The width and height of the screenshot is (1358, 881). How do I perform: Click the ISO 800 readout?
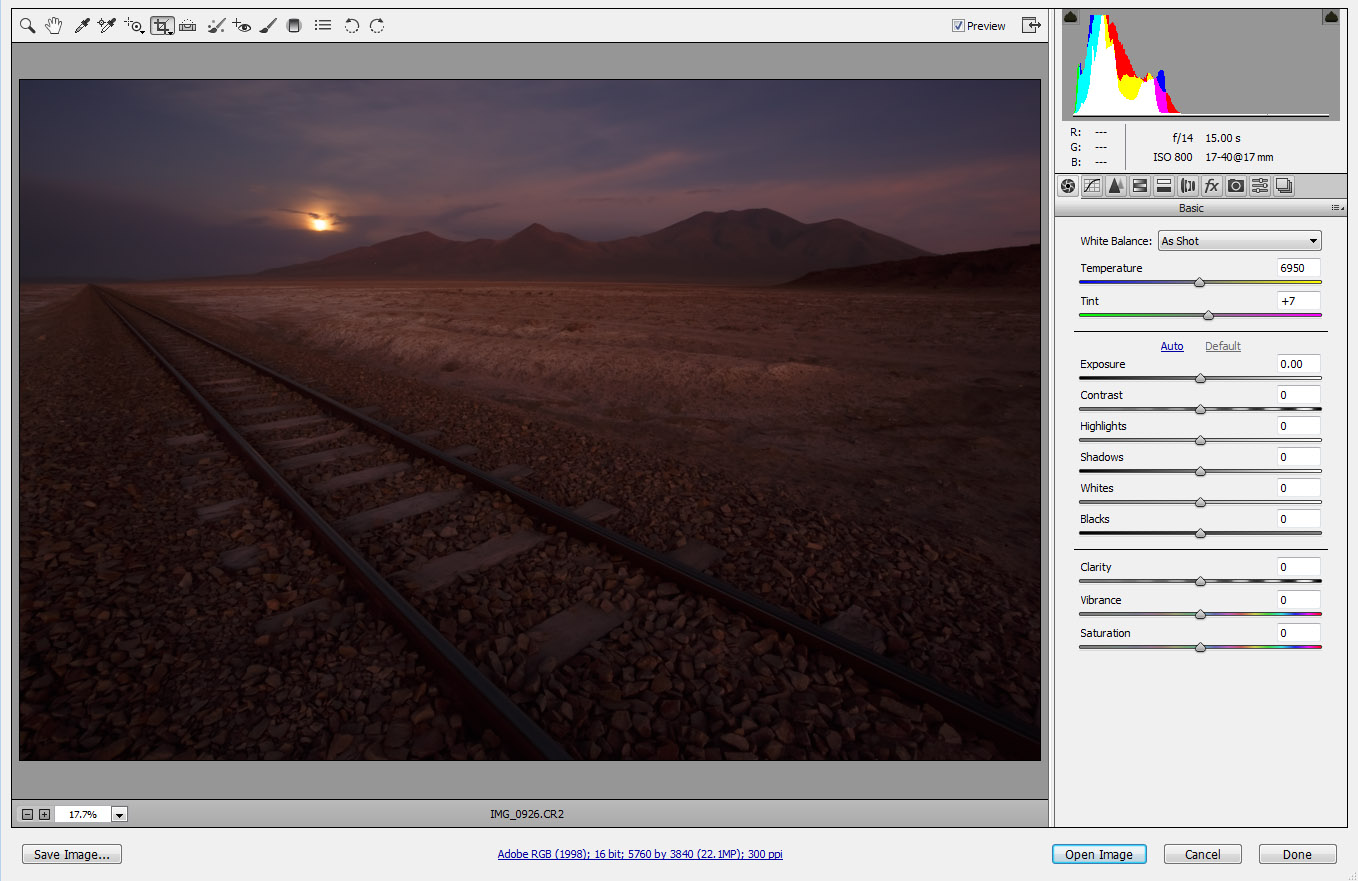click(1172, 157)
